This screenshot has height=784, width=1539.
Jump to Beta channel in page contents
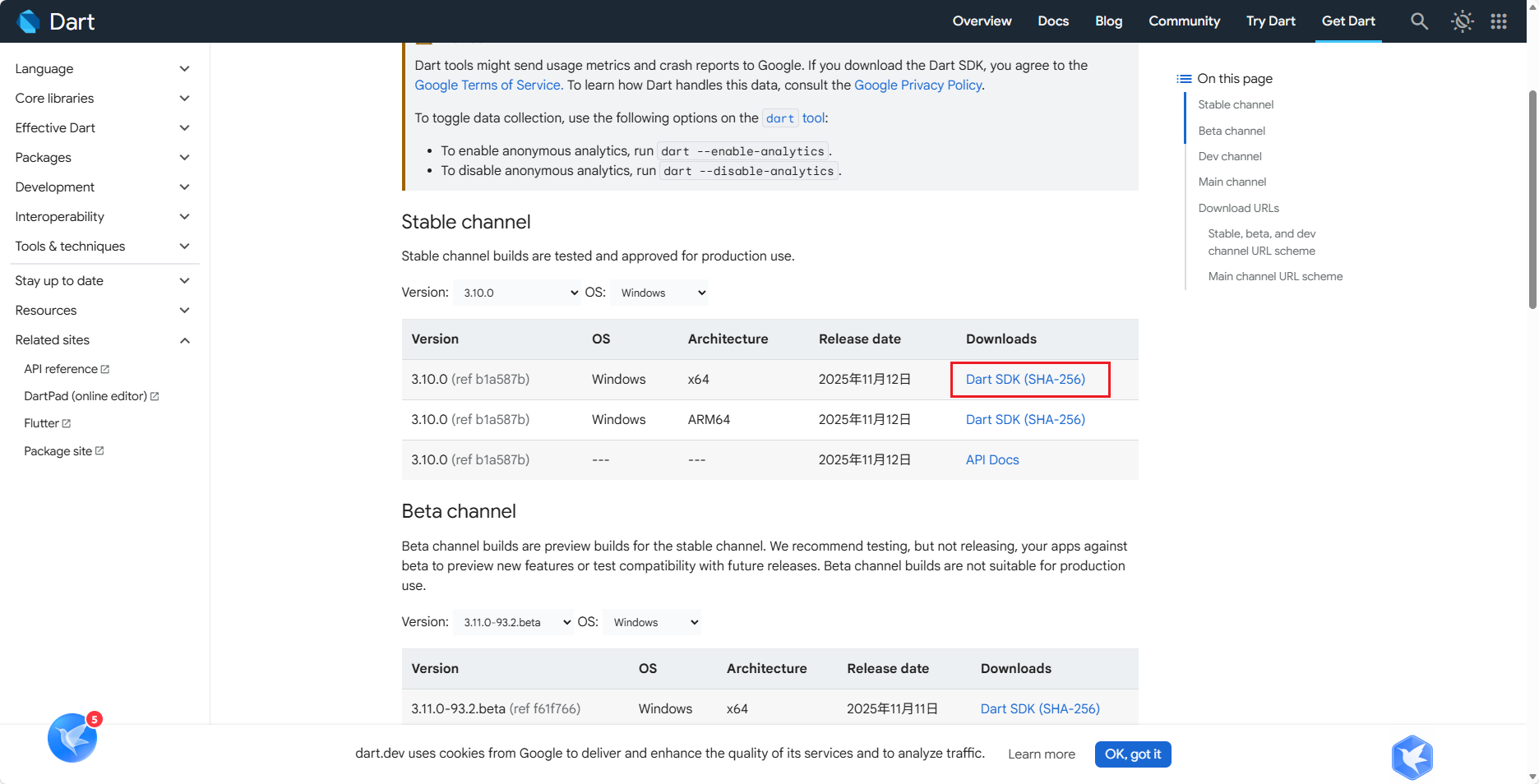pyautogui.click(x=1232, y=131)
